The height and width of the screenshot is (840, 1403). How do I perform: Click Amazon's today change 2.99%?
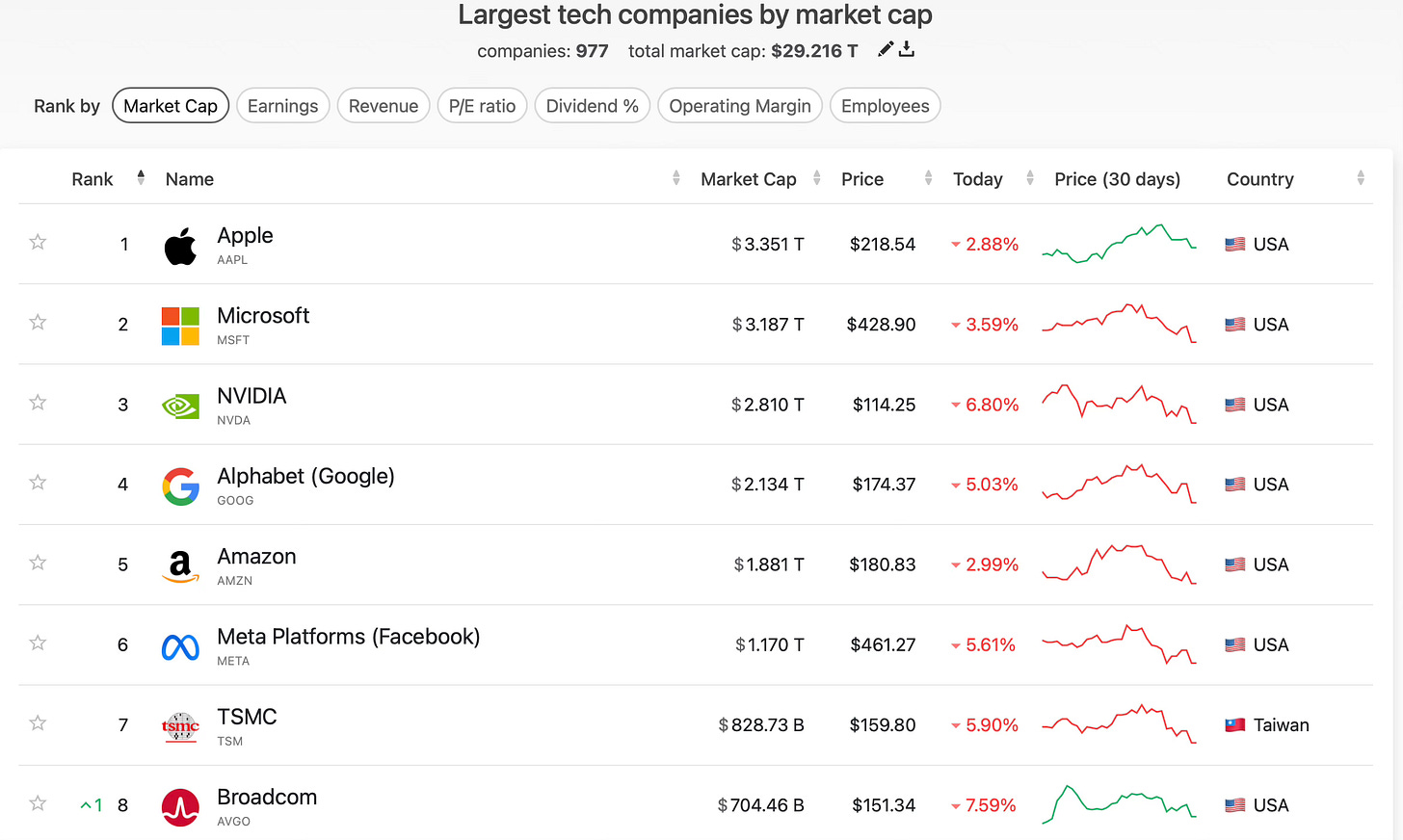(x=985, y=564)
